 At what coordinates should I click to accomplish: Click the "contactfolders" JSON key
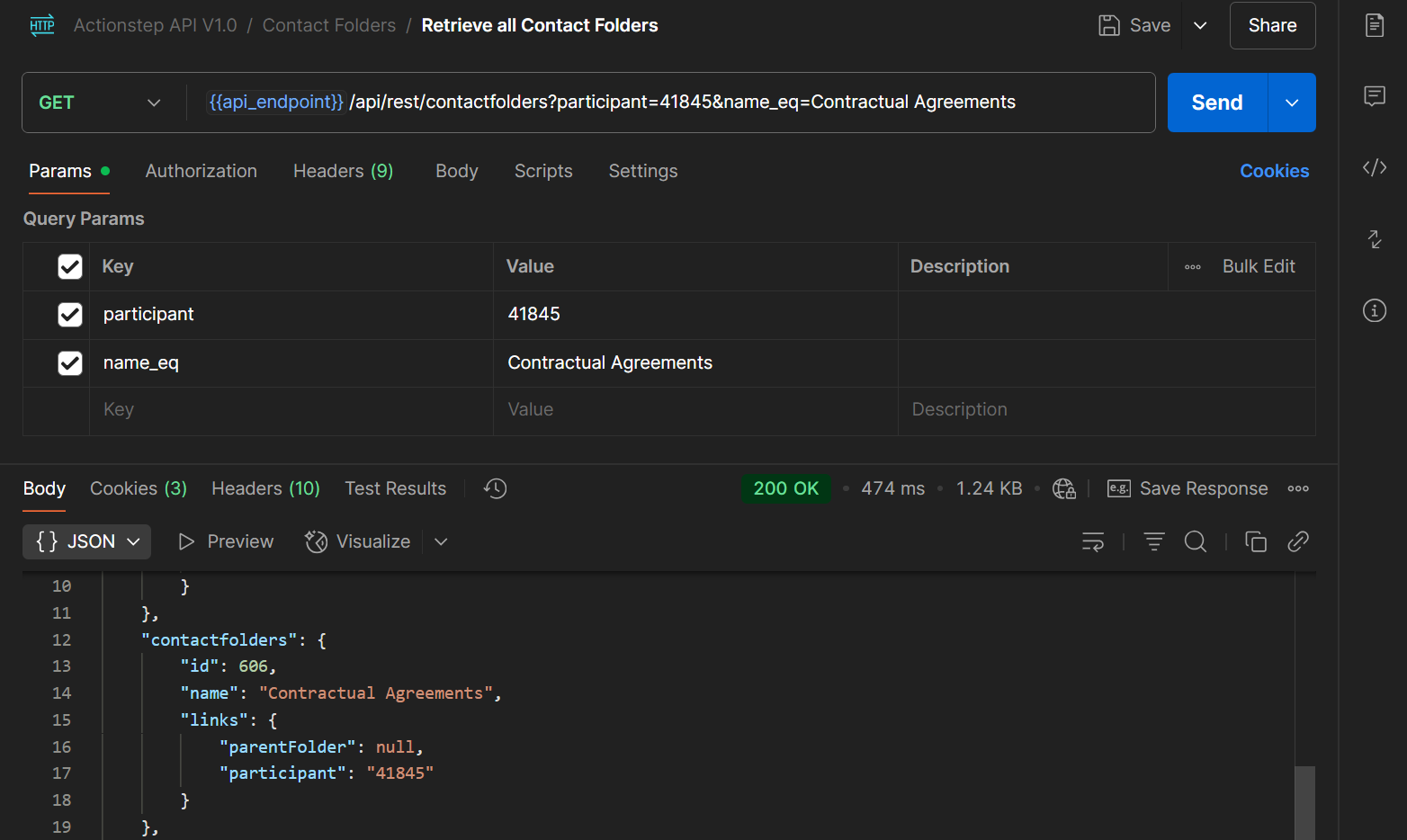[220, 640]
